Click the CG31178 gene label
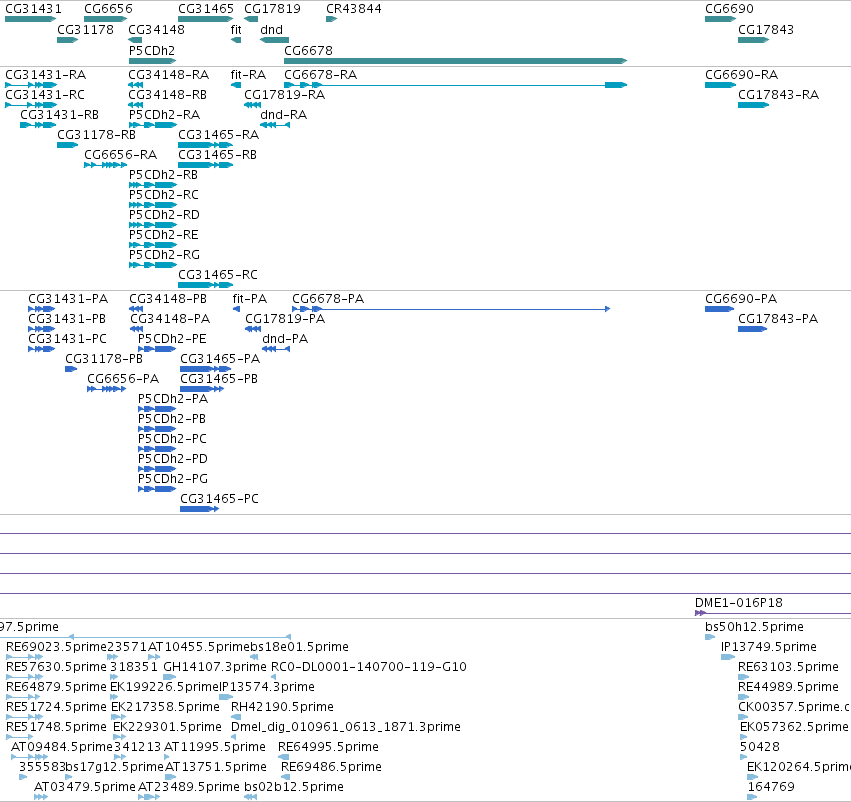The image size is (851, 802). tap(85, 29)
